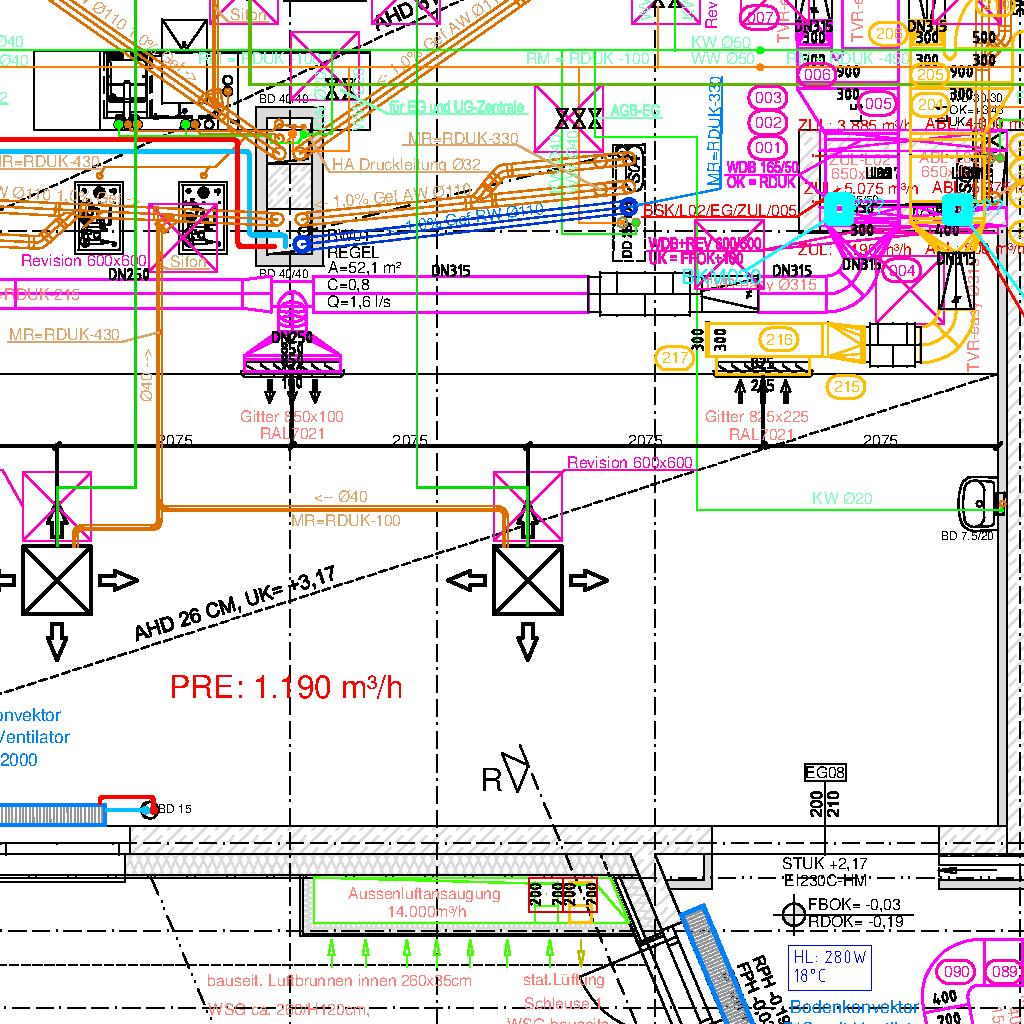
Task: Click the downward airflow arrow below the central ceiling unit
Action: (x=528, y=641)
